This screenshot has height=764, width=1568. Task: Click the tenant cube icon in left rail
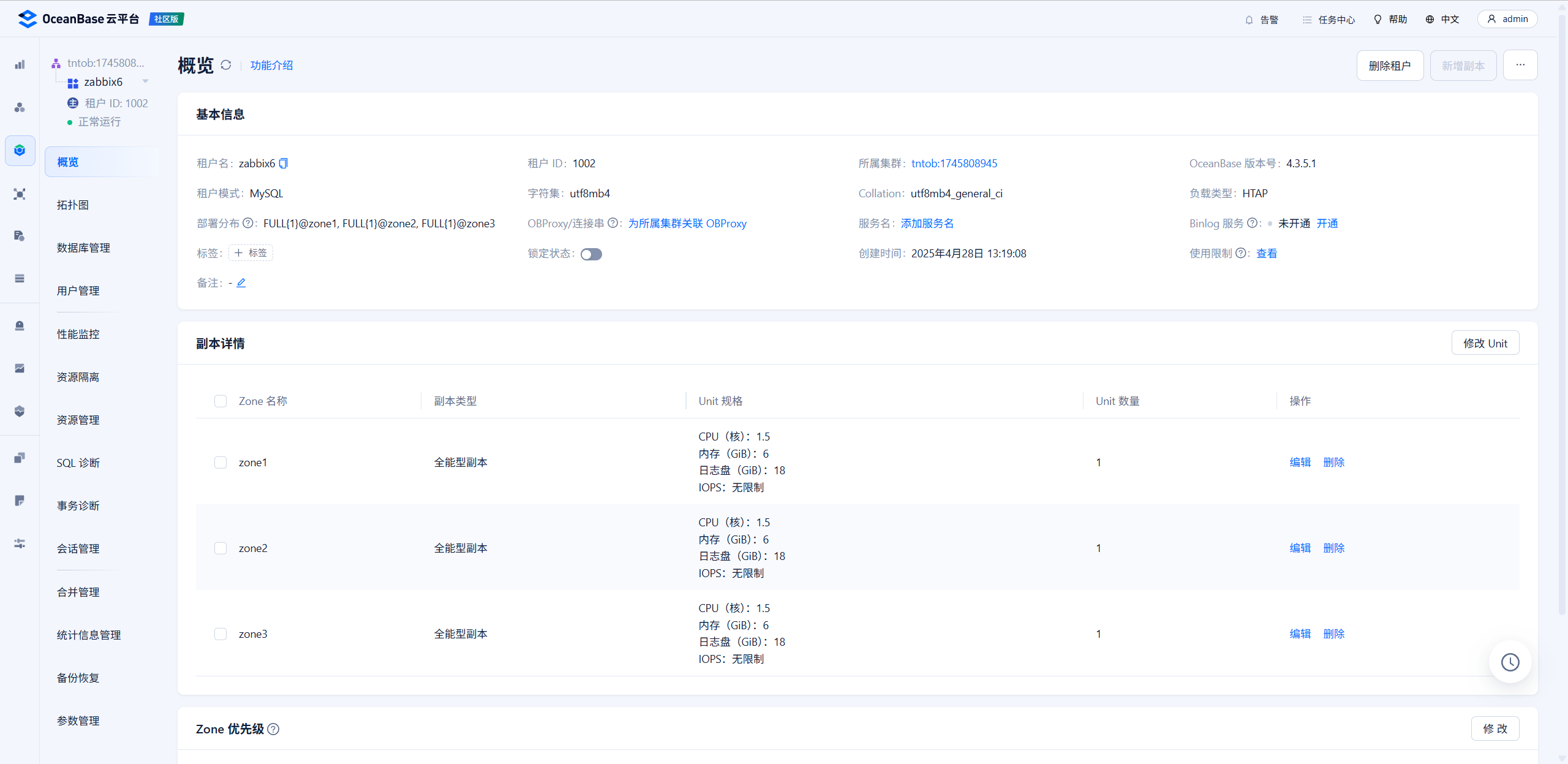[x=20, y=151]
